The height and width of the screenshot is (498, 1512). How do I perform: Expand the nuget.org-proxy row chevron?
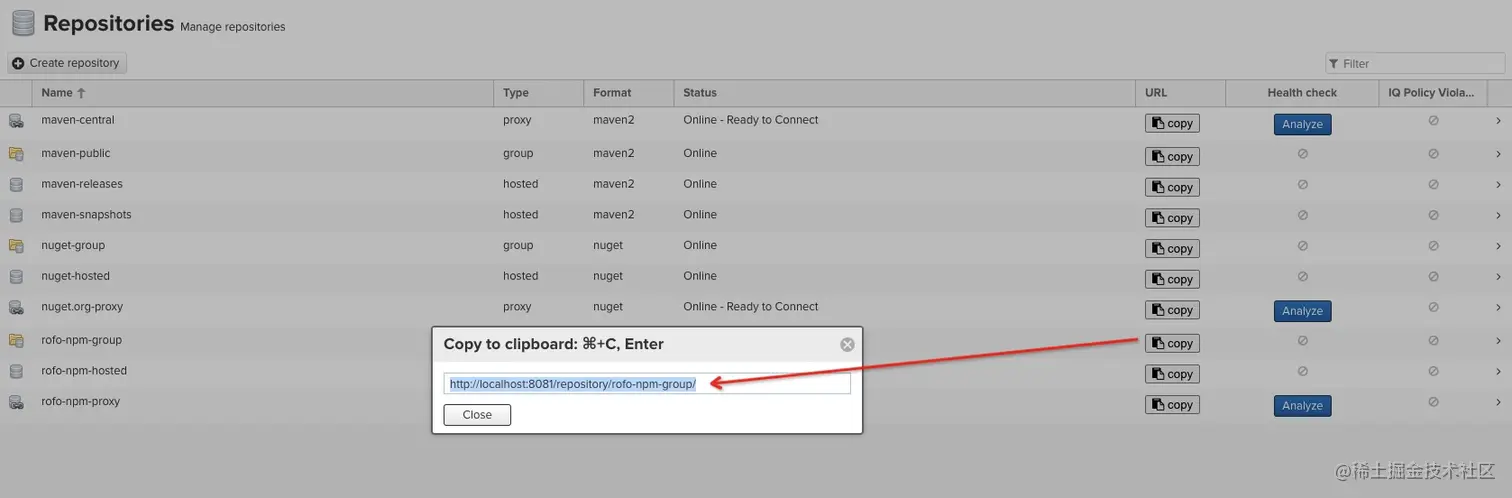(x=1498, y=307)
